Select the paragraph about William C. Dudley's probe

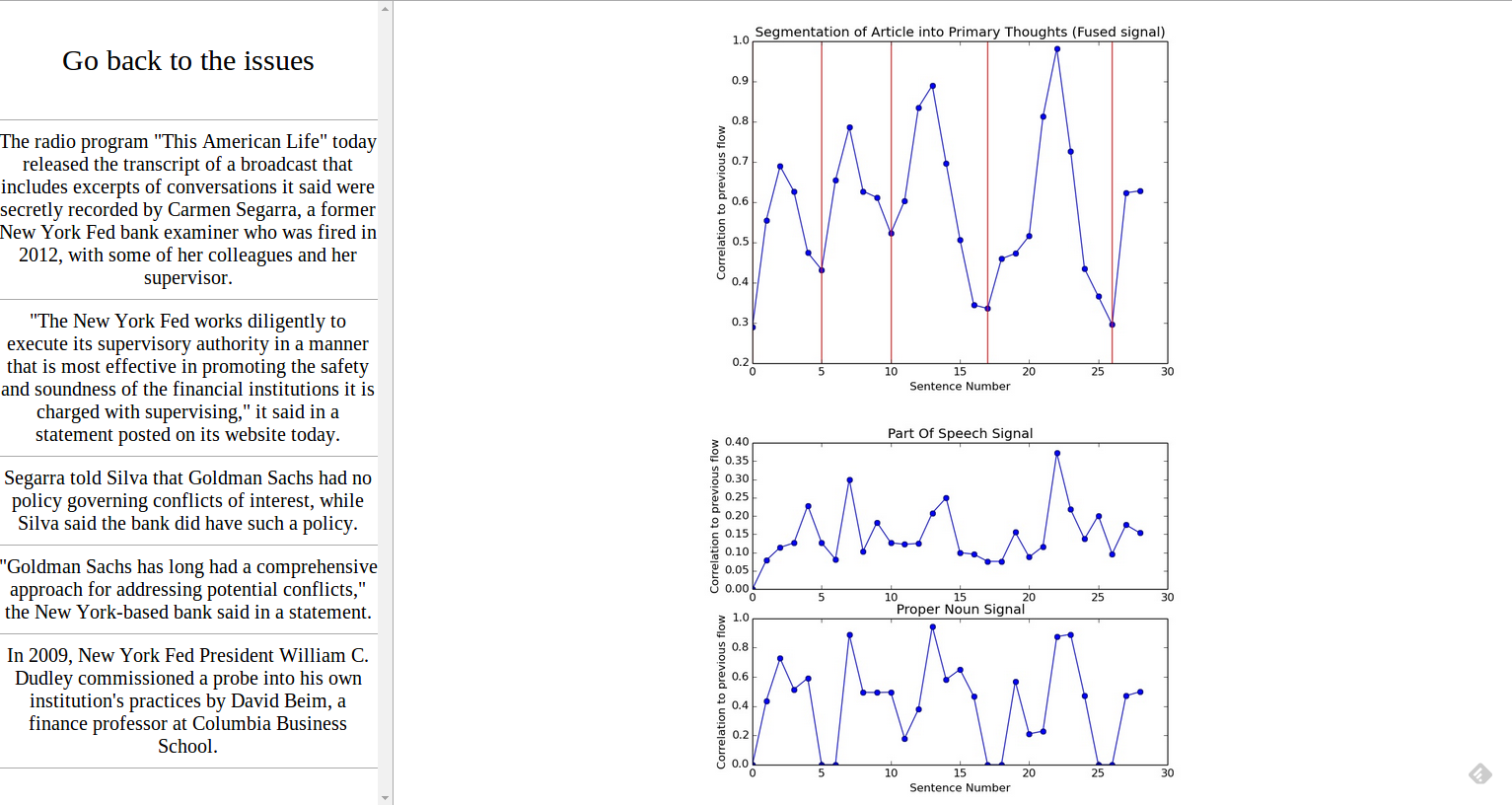[x=188, y=700]
